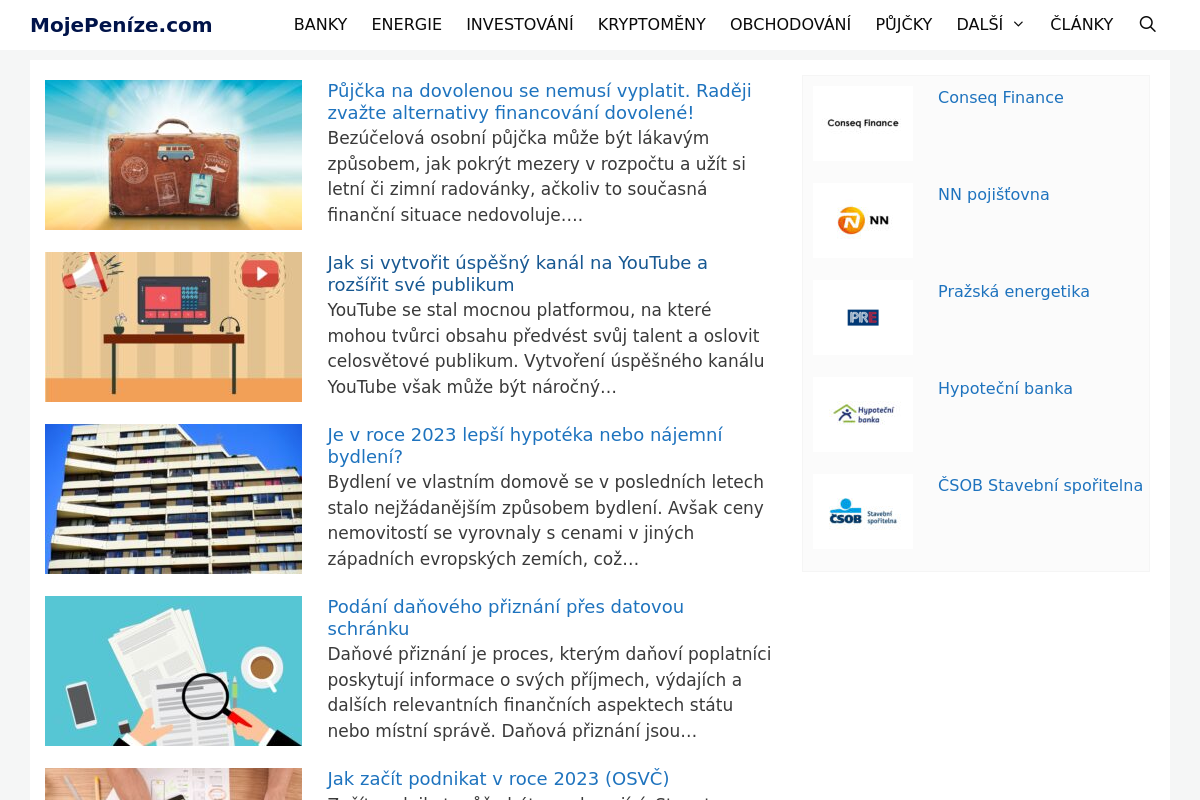This screenshot has width=1200, height=800.
Task: Click the ČSOB Stavební spořitelna logo
Action: pyautogui.click(x=863, y=511)
